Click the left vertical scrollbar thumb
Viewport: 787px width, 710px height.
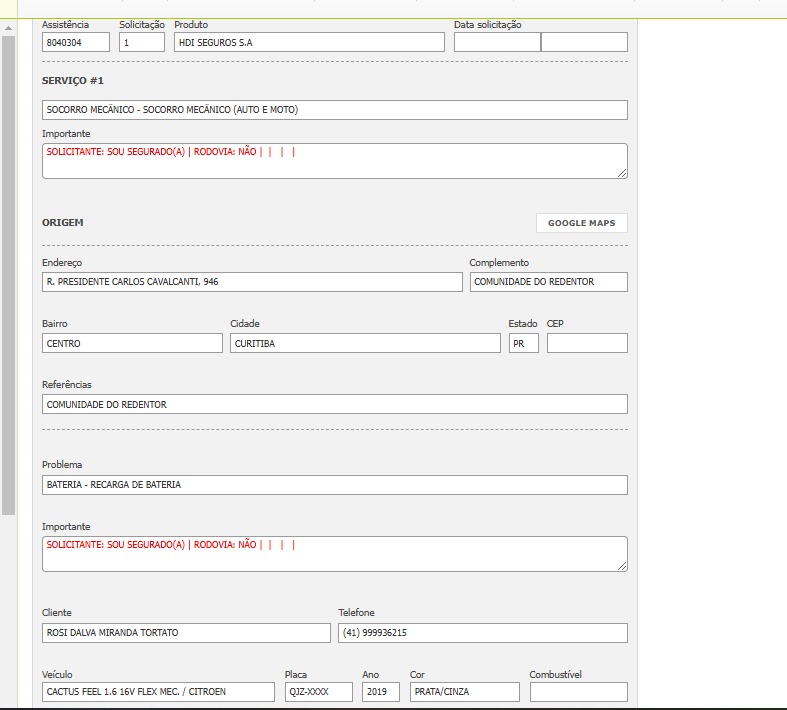point(8,270)
